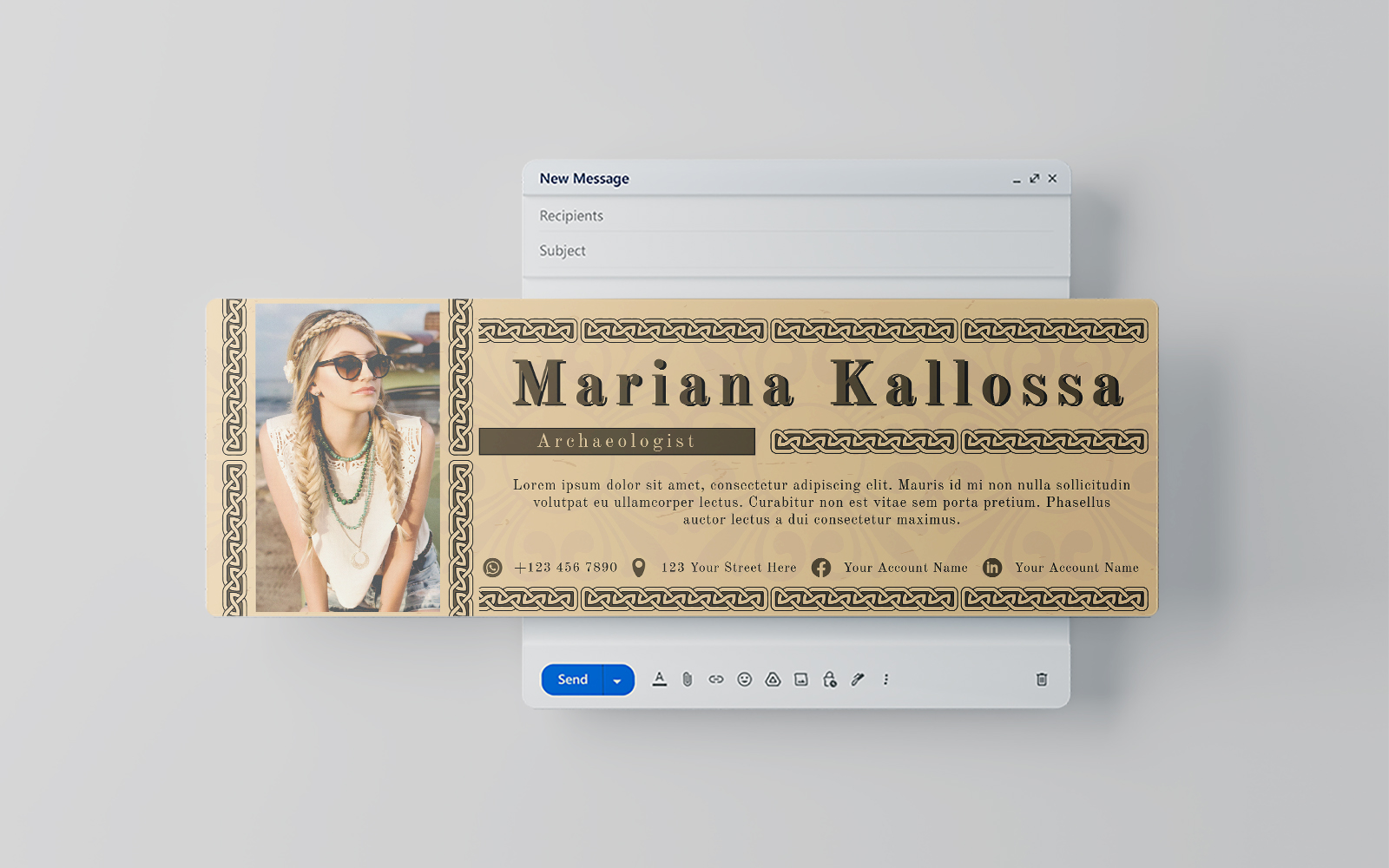Click the insert link icon
The height and width of the screenshot is (868, 1389).
[715, 680]
